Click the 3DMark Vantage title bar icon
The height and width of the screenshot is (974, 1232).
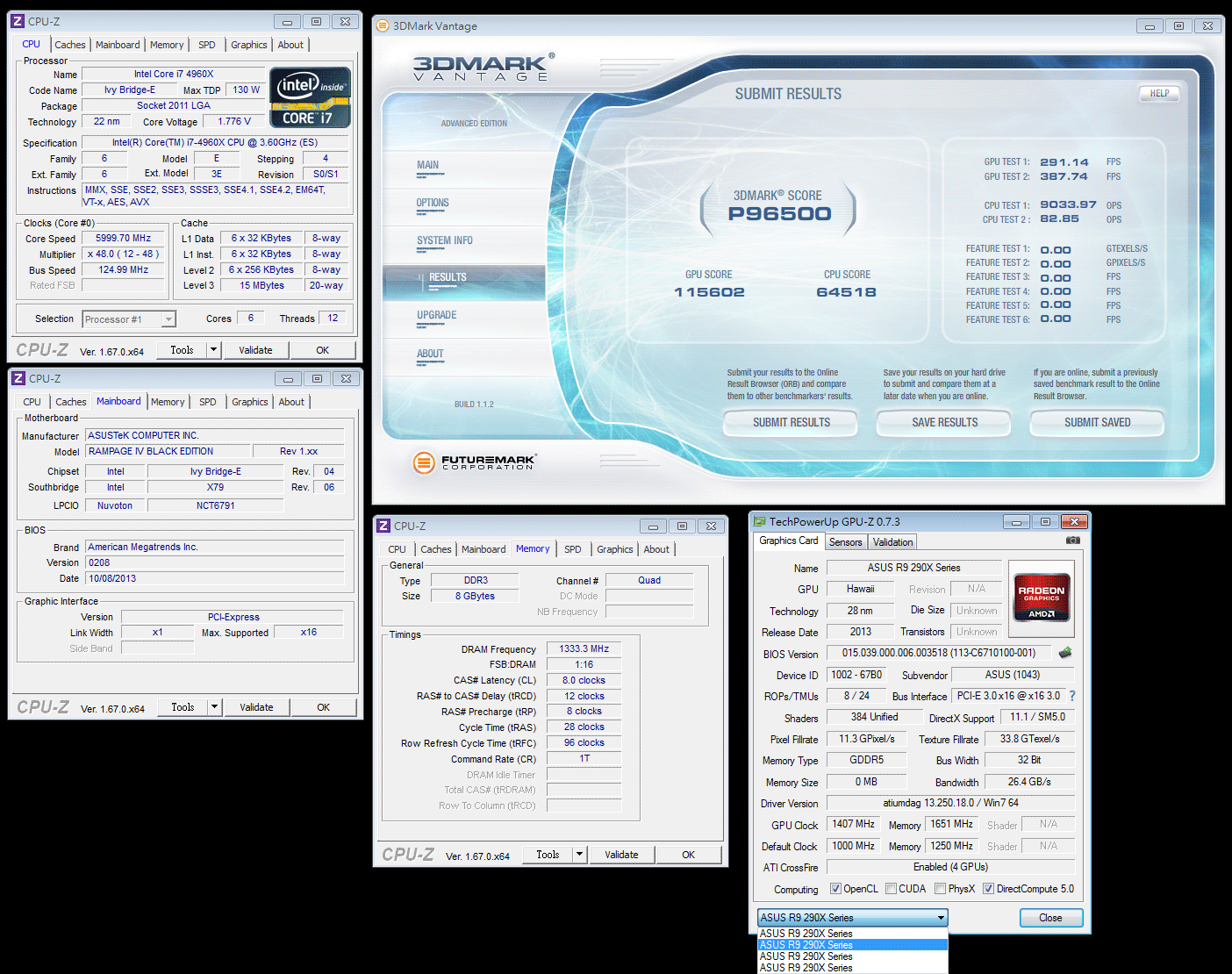[x=383, y=25]
